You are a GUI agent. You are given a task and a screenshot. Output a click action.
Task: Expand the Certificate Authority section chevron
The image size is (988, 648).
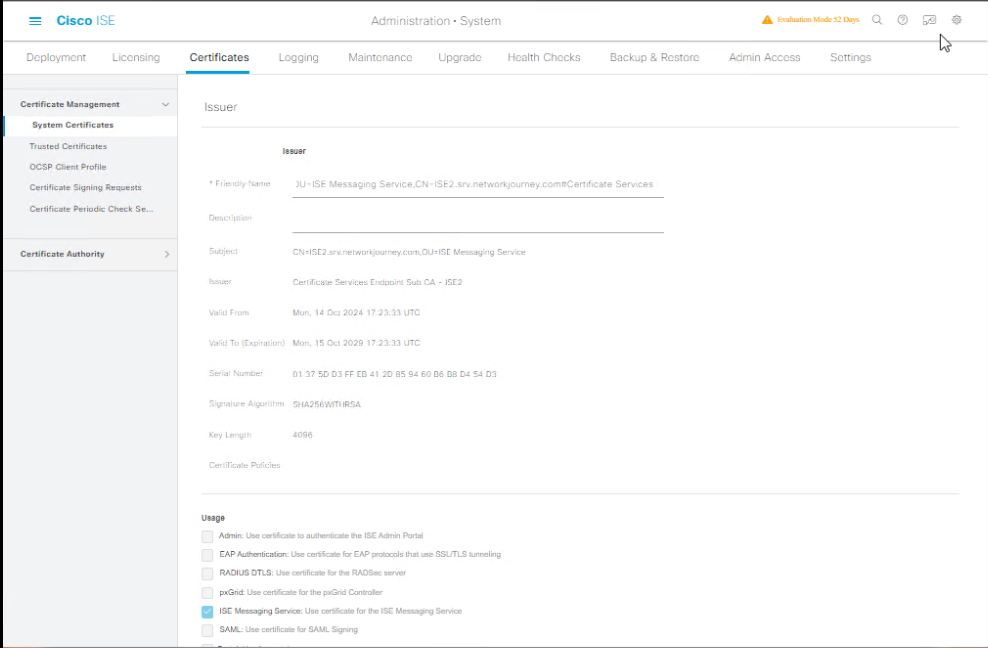[167, 254]
